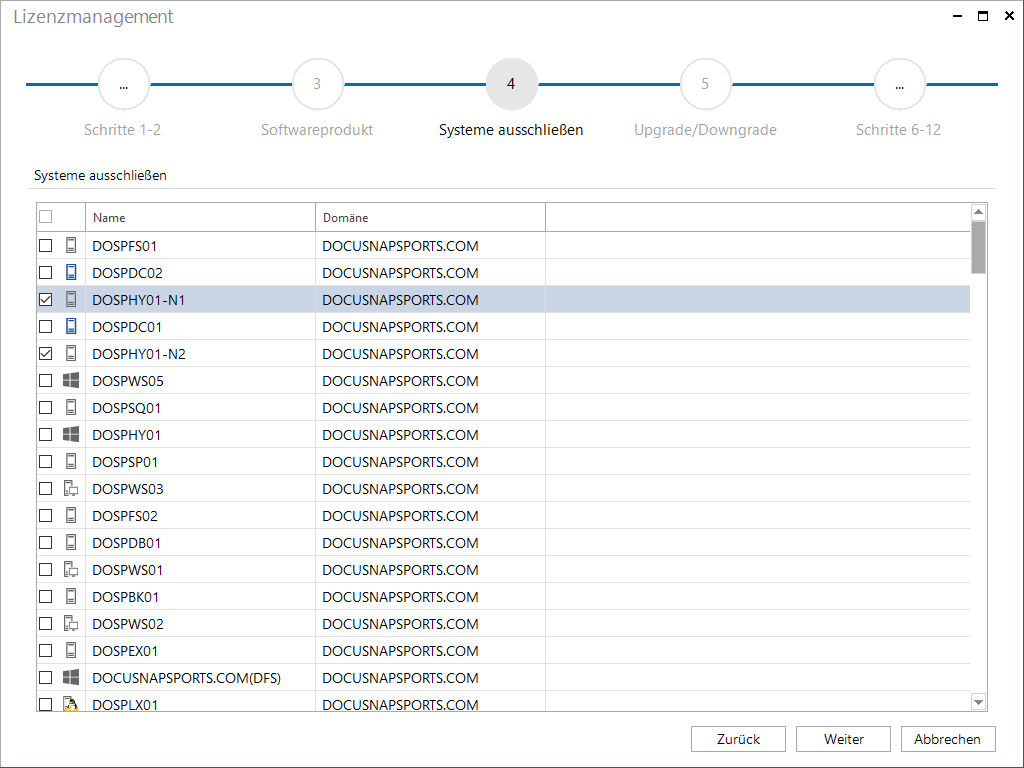
Task: Click the domain cell in DOSPHY01 row
Action: pos(430,435)
